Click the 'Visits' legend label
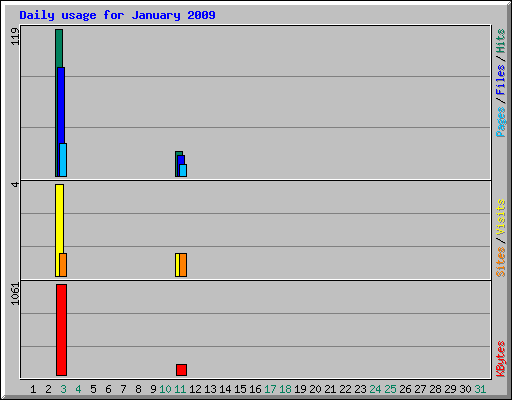The height and width of the screenshot is (400, 512). coord(500,218)
